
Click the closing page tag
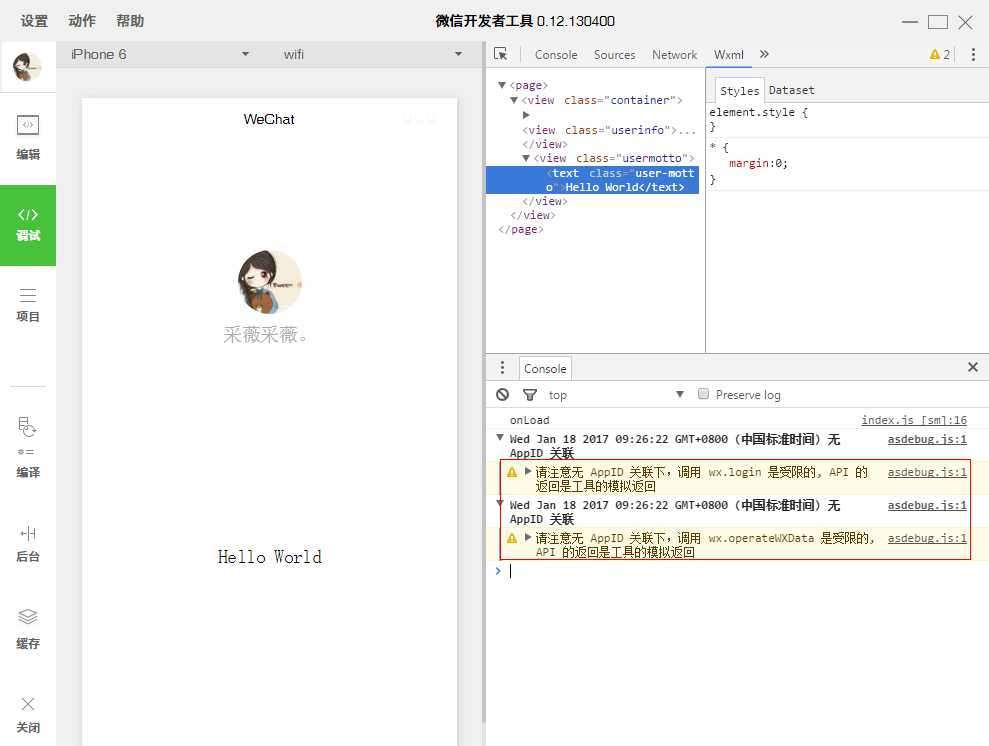pos(520,230)
